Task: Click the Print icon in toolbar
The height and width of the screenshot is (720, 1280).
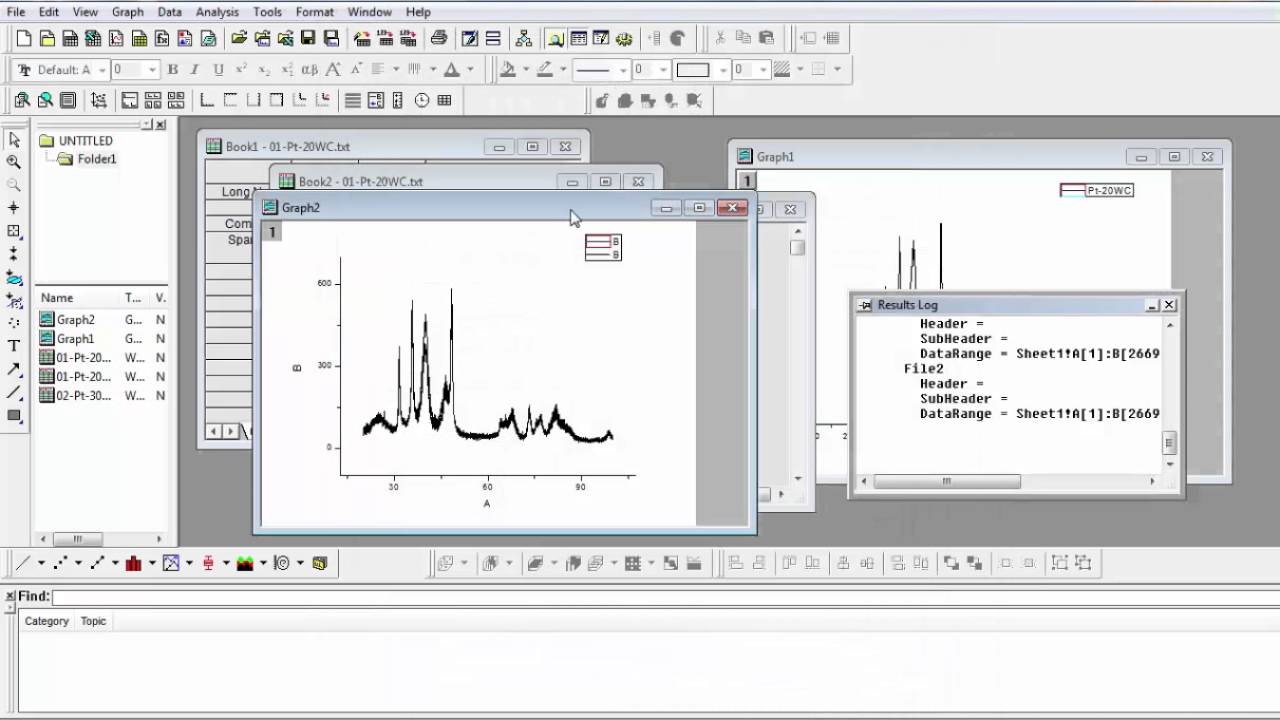Action: (438, 39)
